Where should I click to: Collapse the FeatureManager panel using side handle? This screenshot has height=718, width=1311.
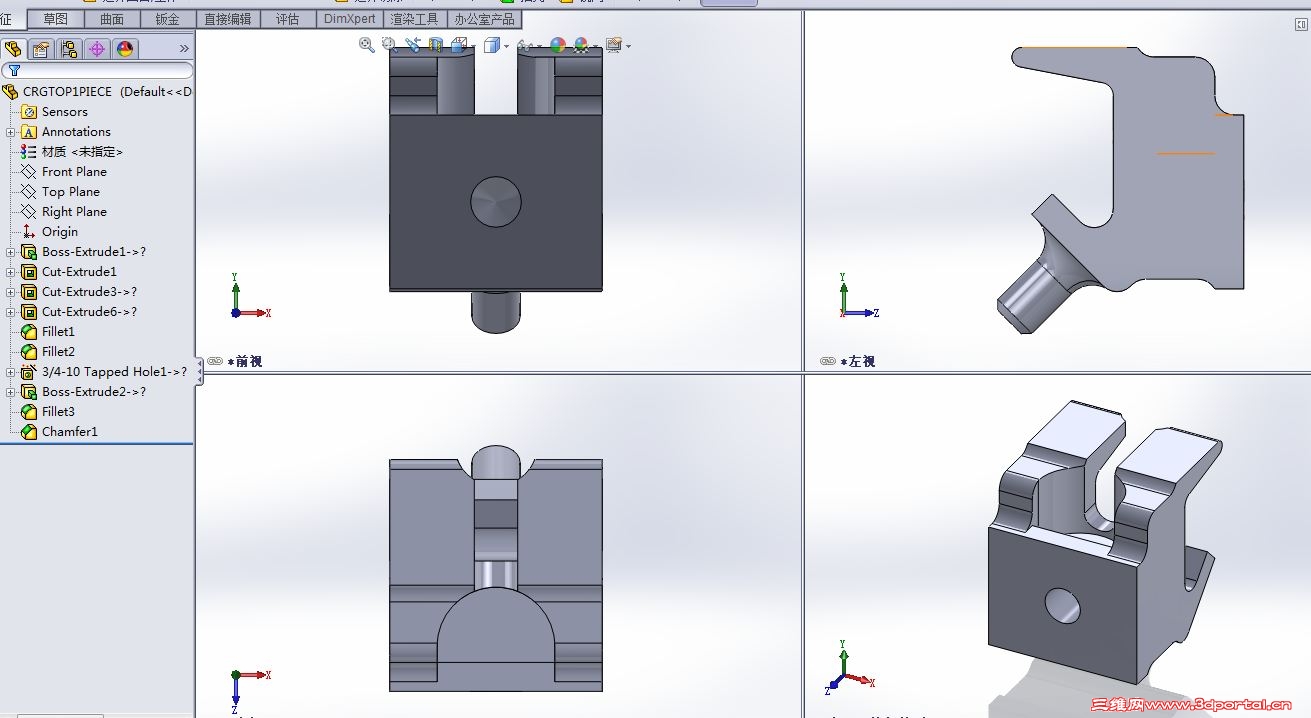coord(199,372)
